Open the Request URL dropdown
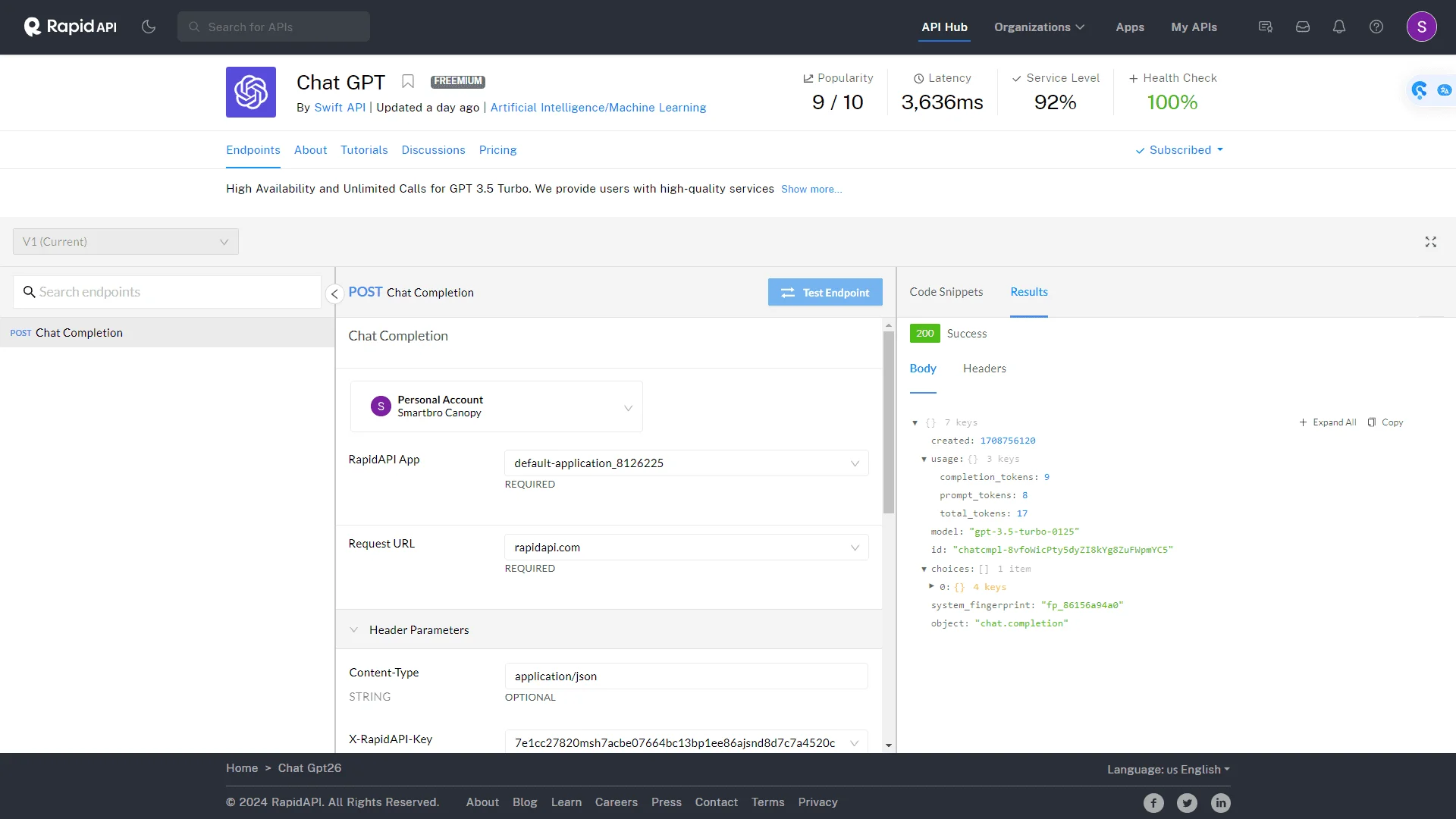Screen dimensions: 1456x819 coord(686,548)
